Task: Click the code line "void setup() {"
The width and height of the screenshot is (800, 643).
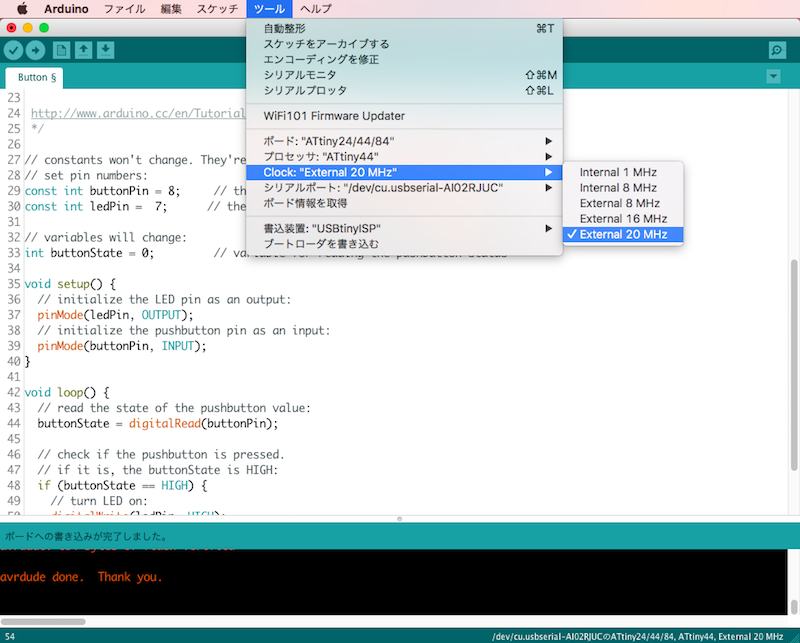Action: pos(70,284)
